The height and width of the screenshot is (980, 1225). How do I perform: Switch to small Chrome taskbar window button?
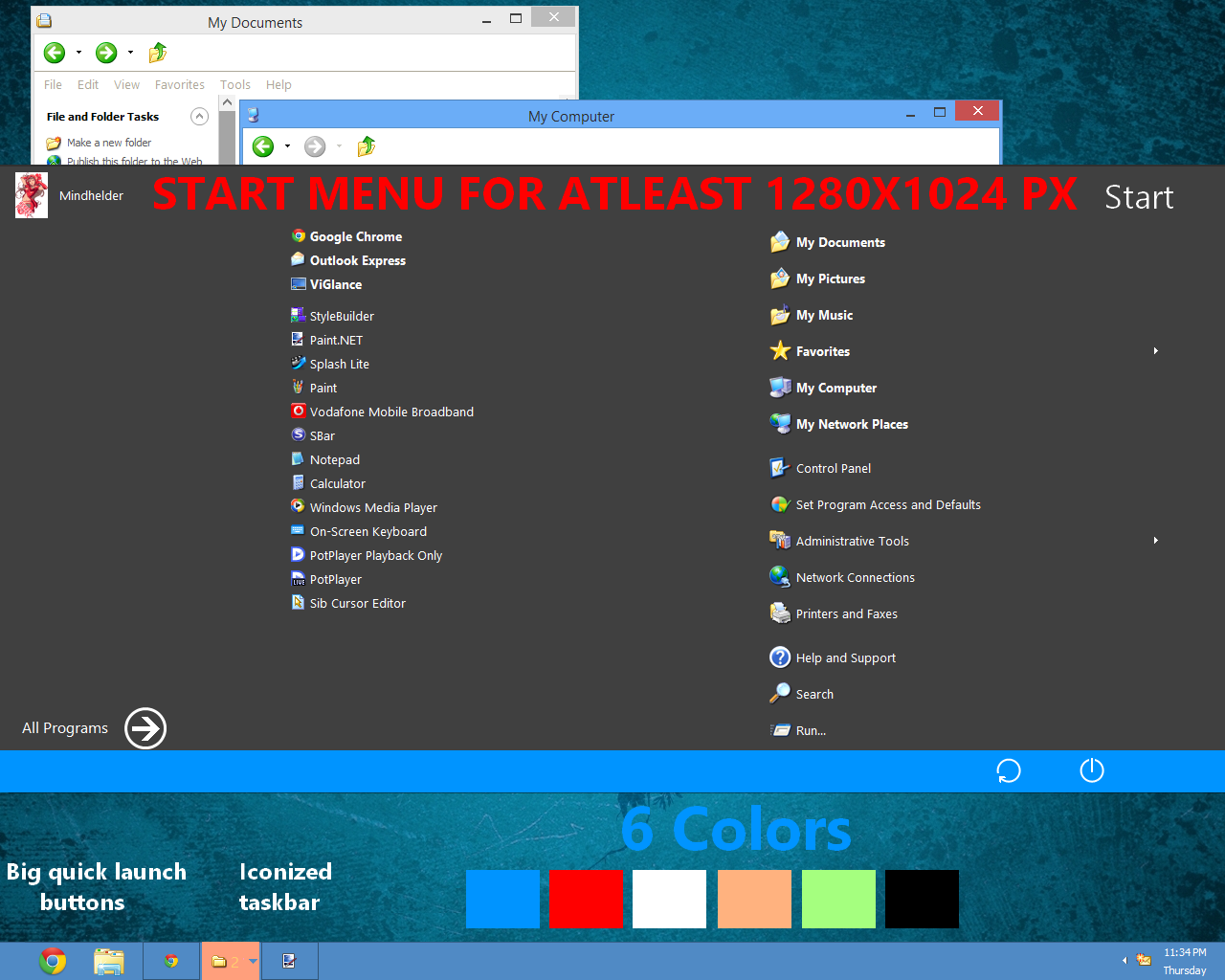click(171, 961)
